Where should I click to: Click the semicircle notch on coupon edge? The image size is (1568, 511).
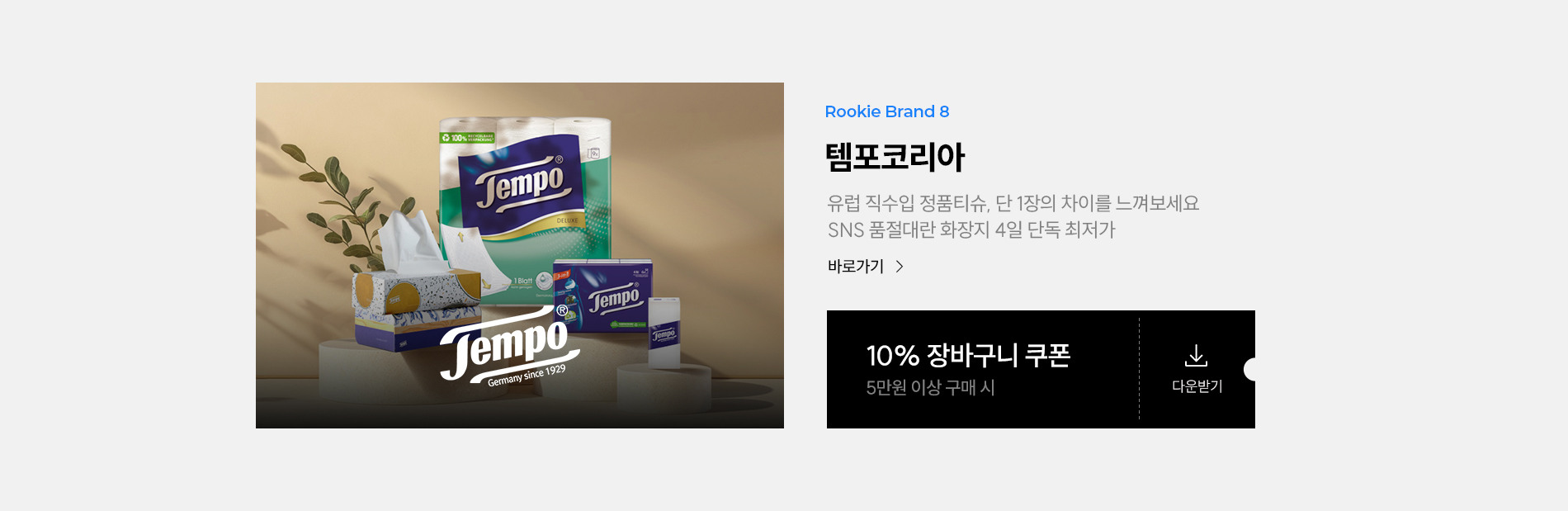[x=1249, y=369]
